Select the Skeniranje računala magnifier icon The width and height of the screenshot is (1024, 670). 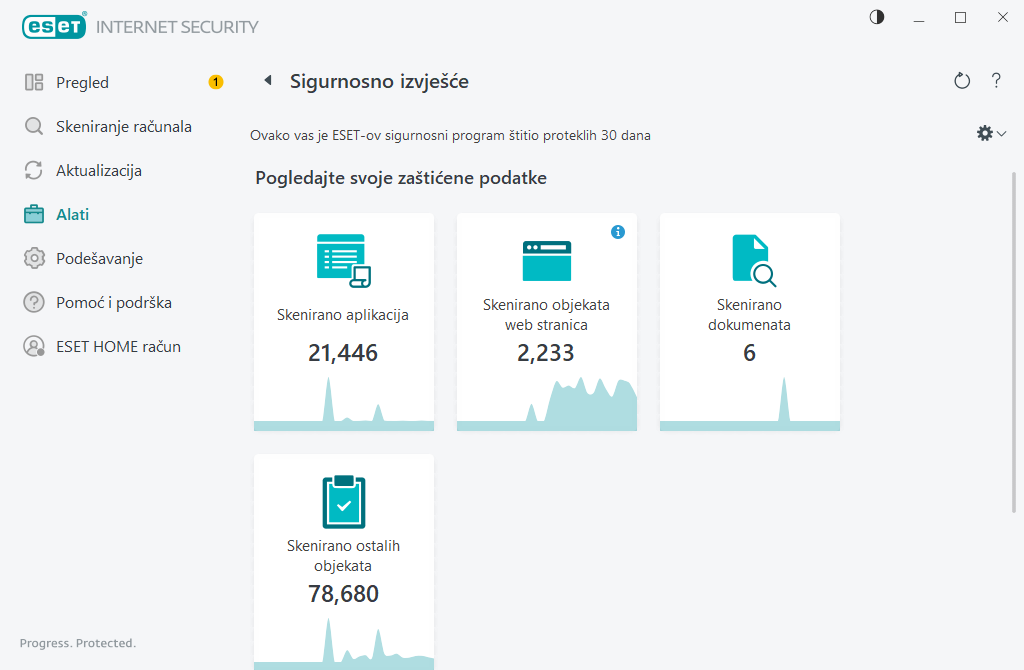click(x=34, y=126)
